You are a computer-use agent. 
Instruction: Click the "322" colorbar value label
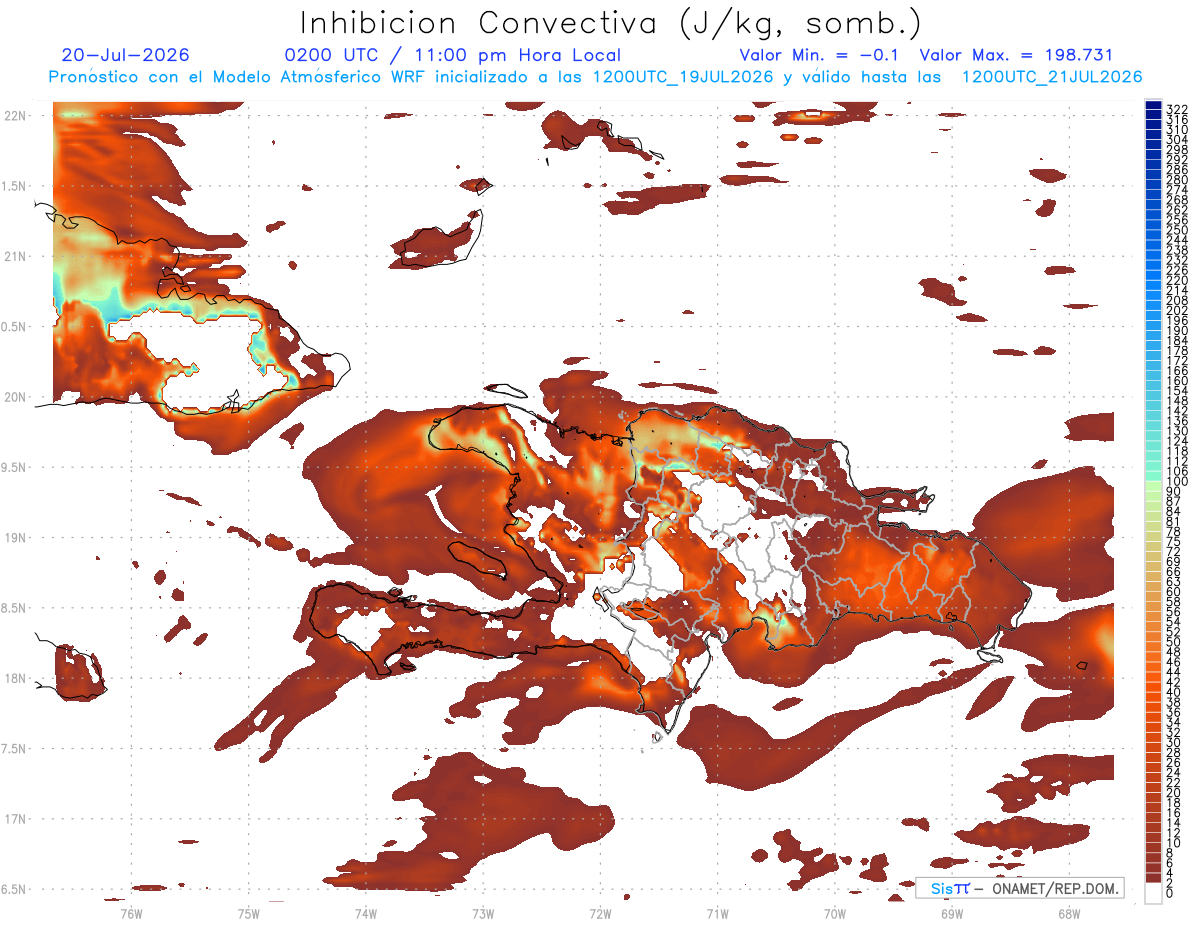1176,108
